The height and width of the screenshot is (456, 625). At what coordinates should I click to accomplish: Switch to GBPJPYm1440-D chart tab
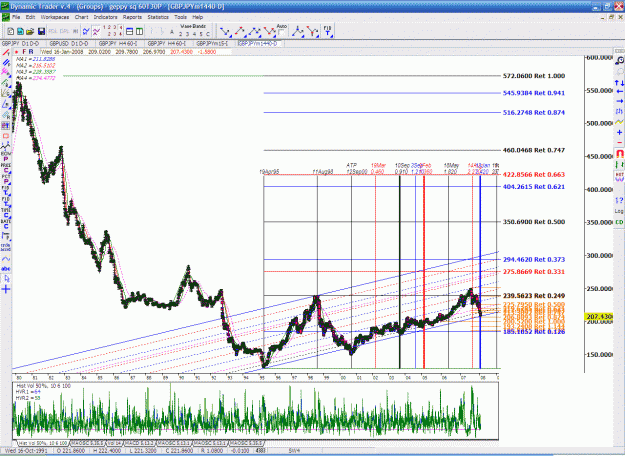pos(259,43)
